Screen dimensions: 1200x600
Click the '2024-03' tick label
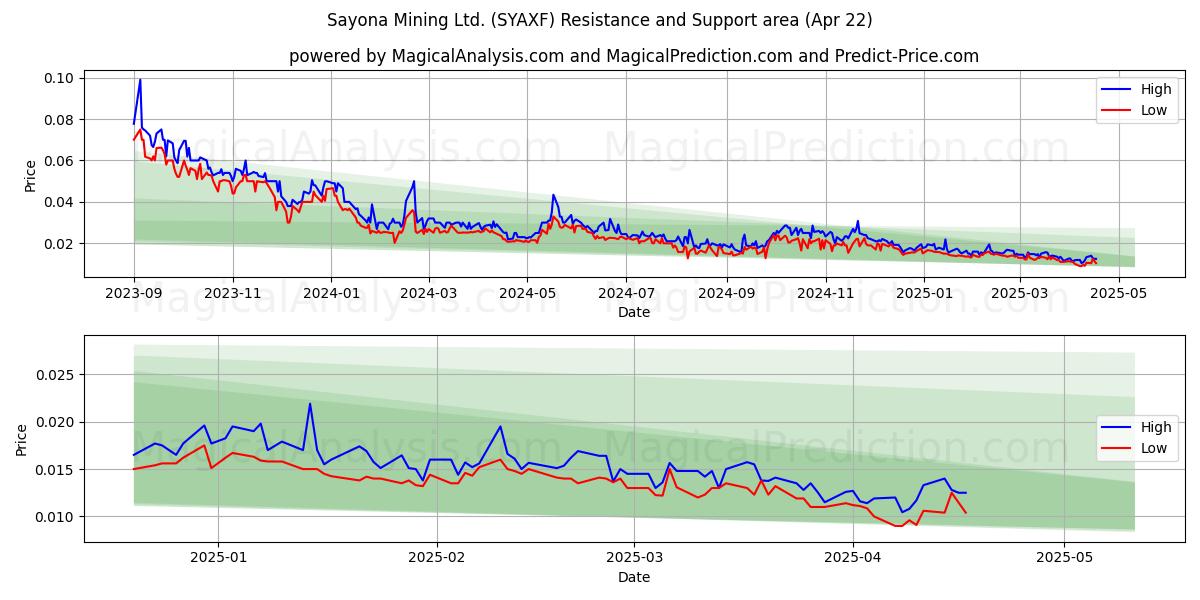(429, 293)
